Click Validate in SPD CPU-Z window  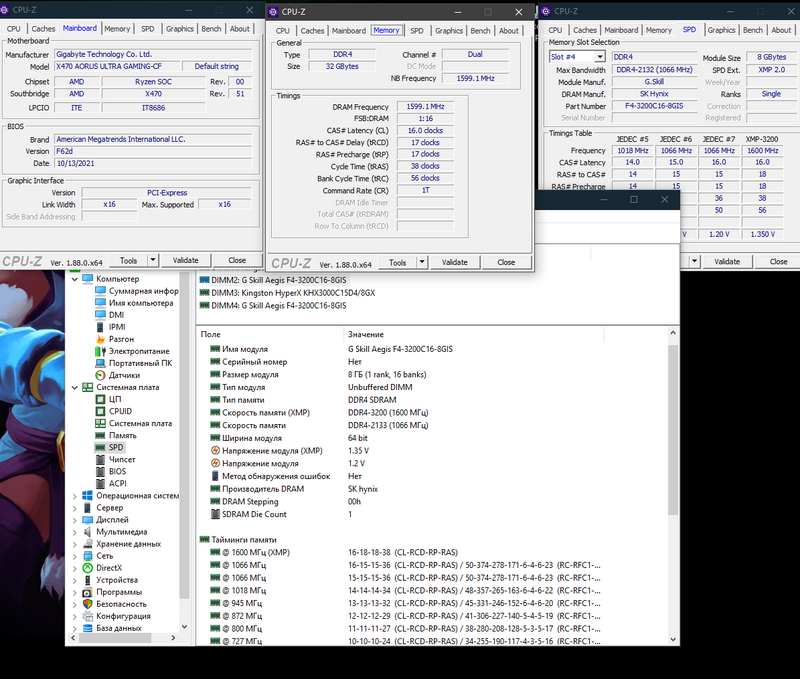pos(727,262)
